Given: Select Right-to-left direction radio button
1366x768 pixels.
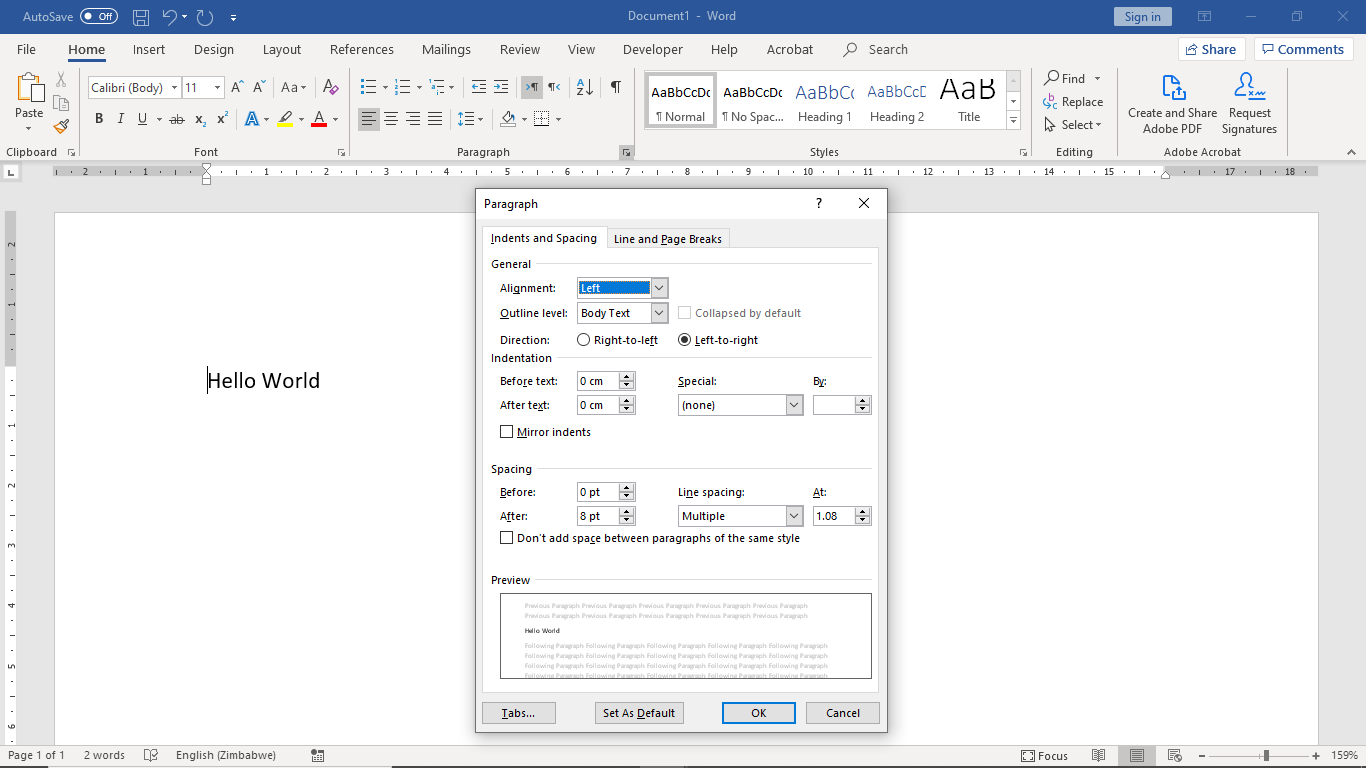Looking at the screenshot, I should [x=584, y=340].
